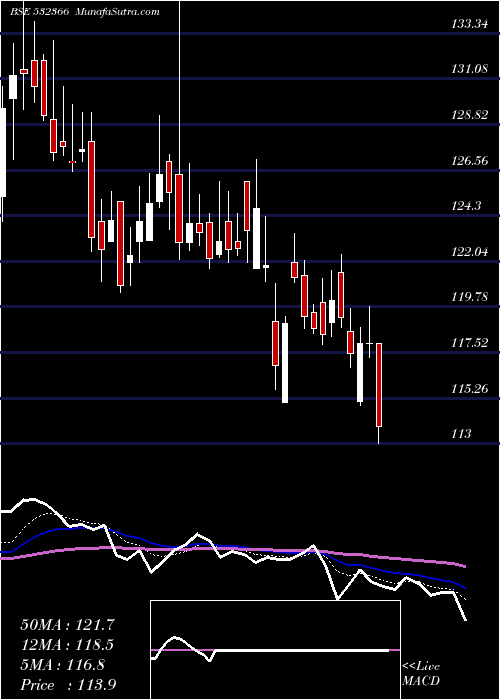Click the 115.26 price level label
The height and width of the screenshot is (700, 500).
469,388
